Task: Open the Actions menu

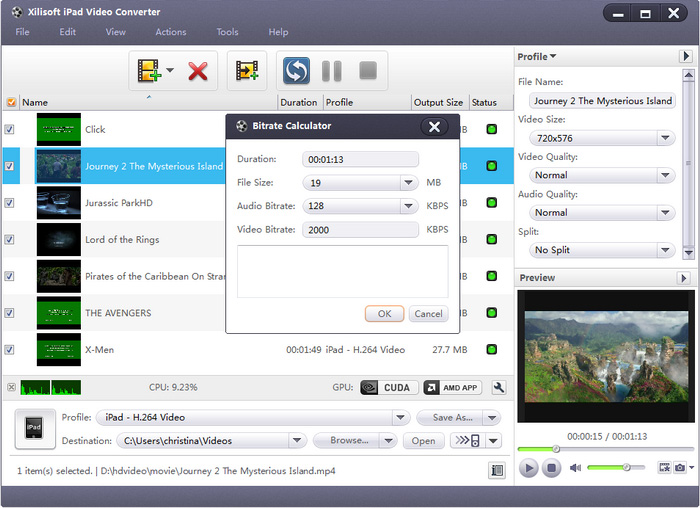Action: (x=170, y=32)
